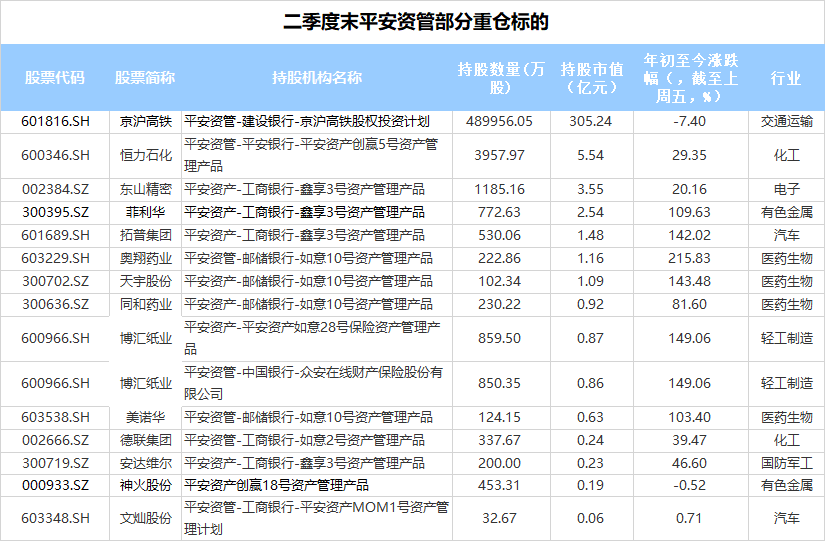This screenshot has width=825, height=541.
Task: Click stock name 奥翔药业
Action: click(146, 258)
